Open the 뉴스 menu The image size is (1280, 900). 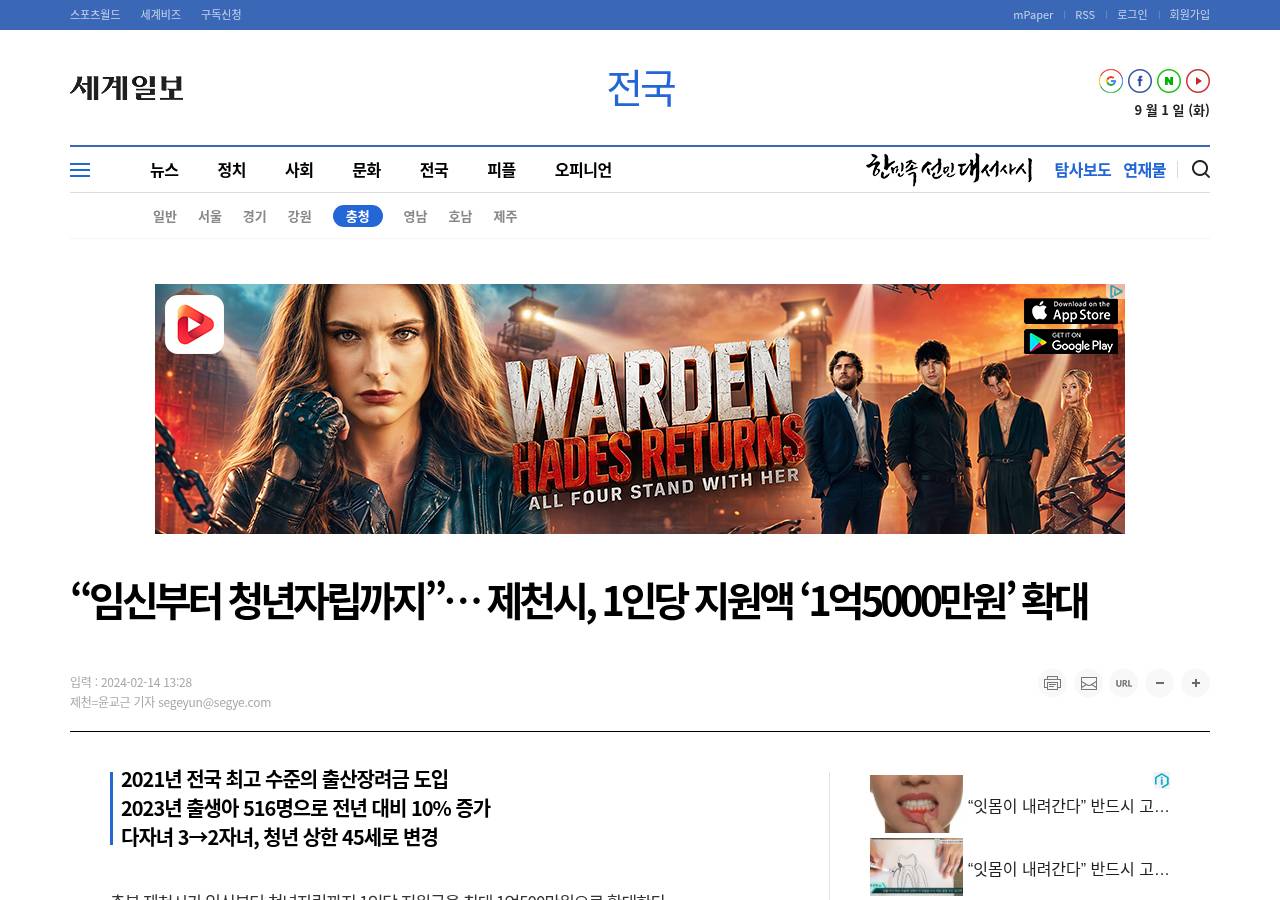coord(164,170)
